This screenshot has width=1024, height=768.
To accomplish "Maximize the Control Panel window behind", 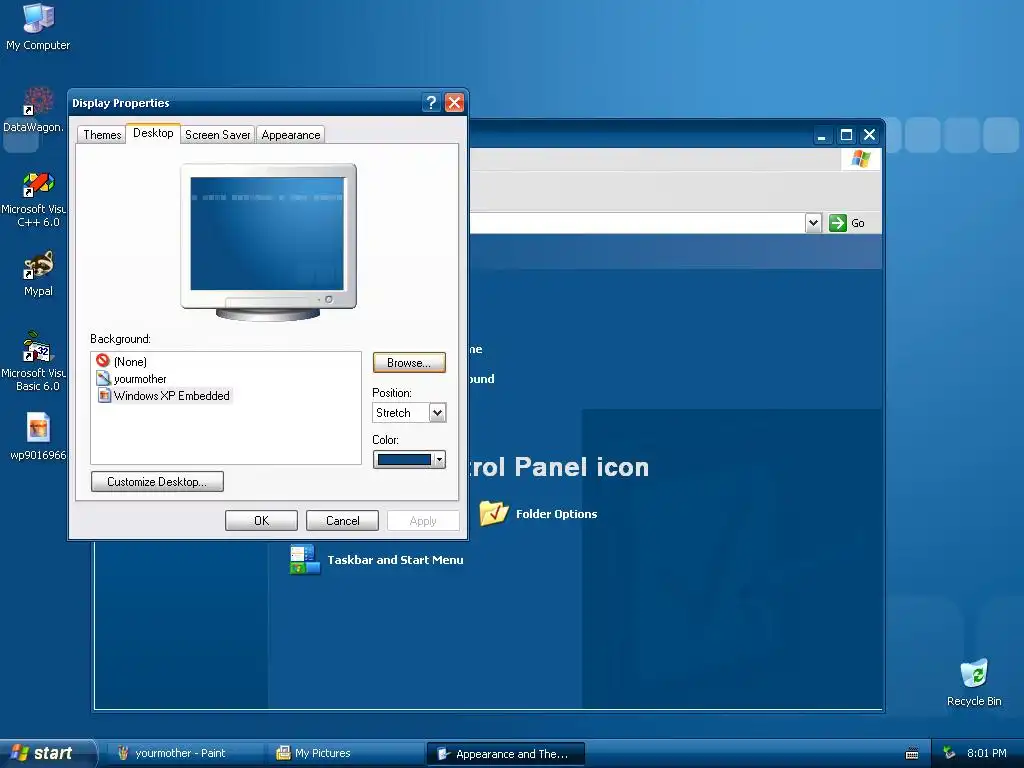I will click(846, 135).
